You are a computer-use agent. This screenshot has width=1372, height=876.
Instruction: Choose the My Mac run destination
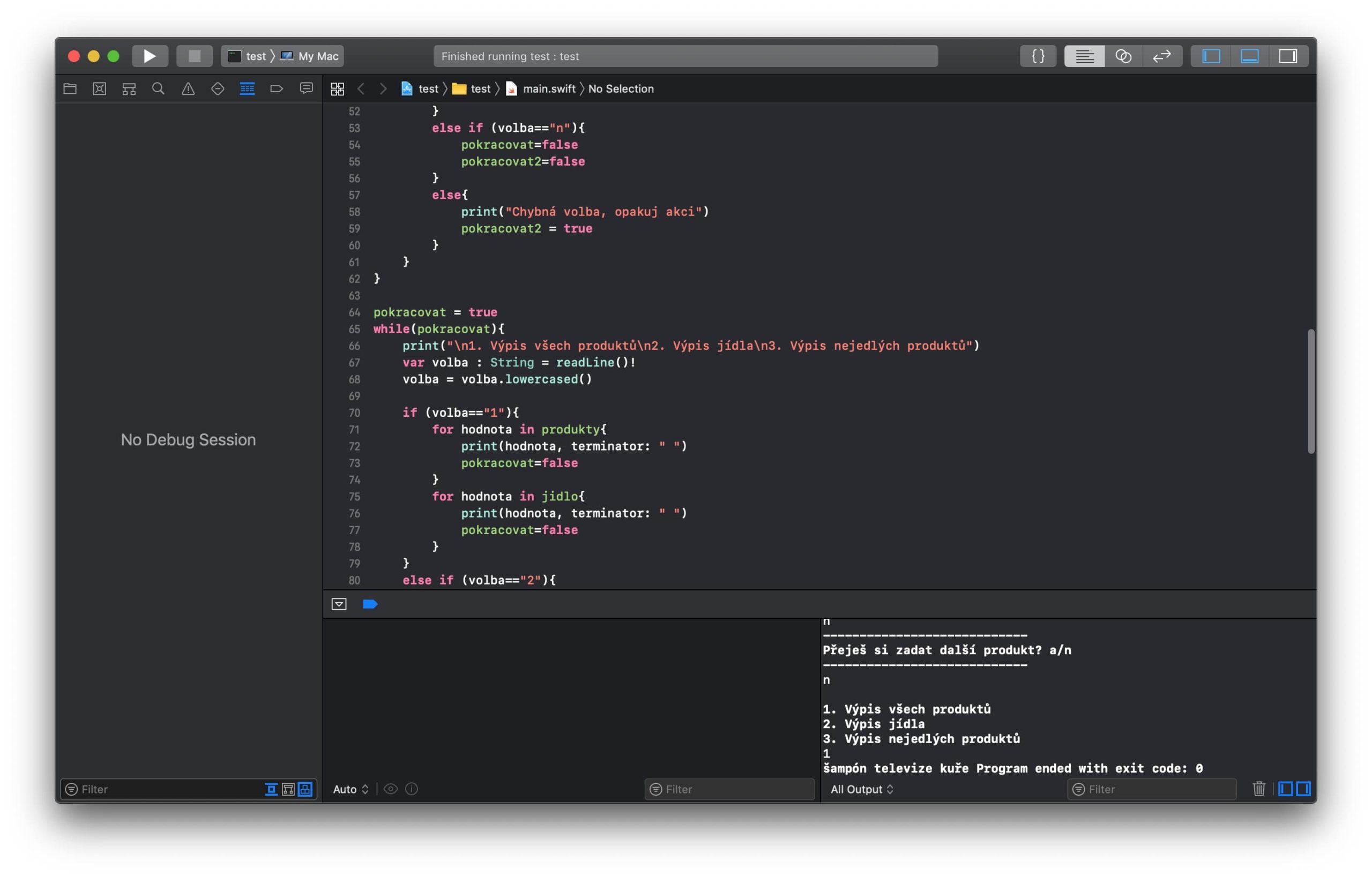310,56
